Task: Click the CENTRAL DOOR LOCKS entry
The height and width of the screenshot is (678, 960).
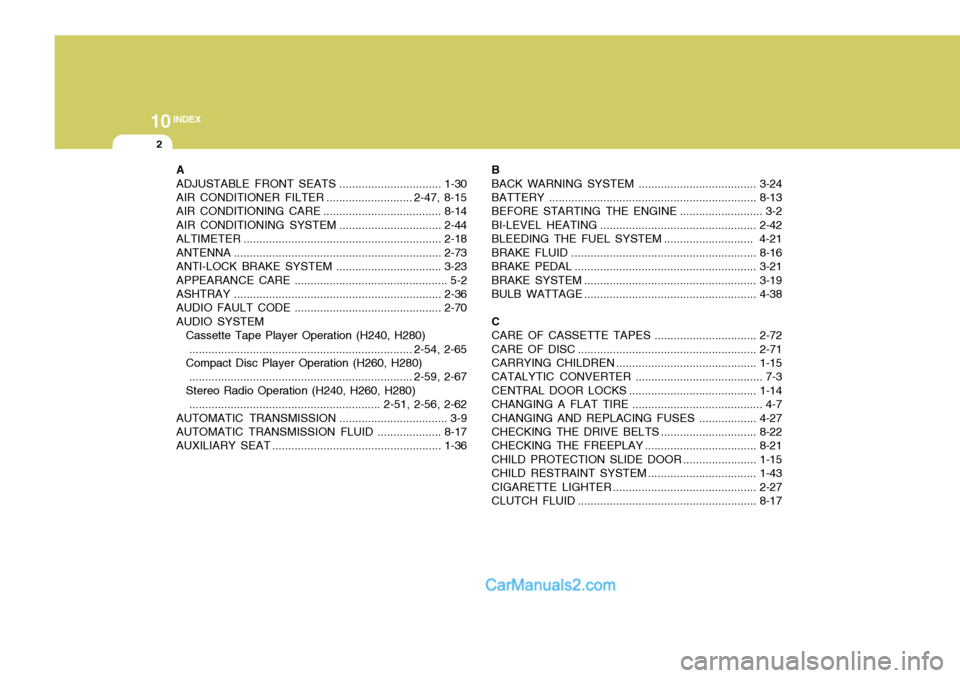Action: [x=637, y=391]
